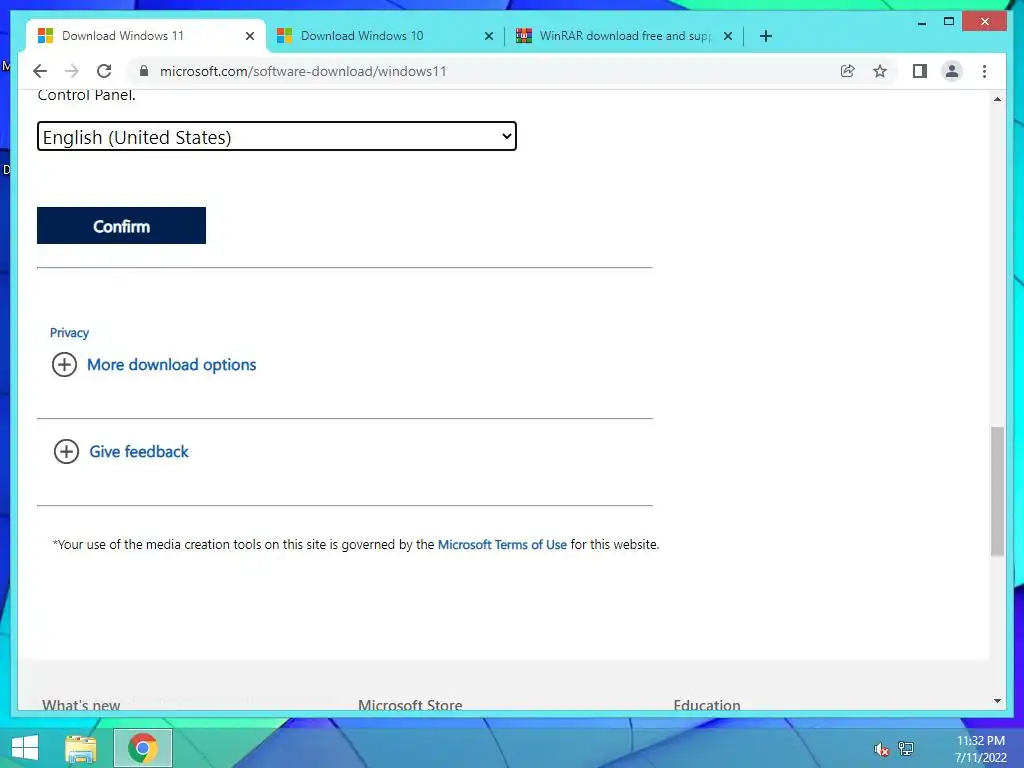This screenshot has height=768, width=1024.
Task: Click the Confirm button
Action: tap(121, 225)
